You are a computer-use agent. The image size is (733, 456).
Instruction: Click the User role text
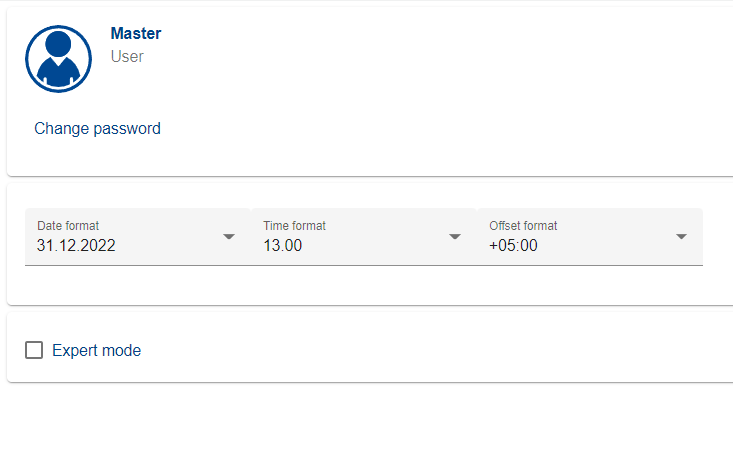point(127,57)
